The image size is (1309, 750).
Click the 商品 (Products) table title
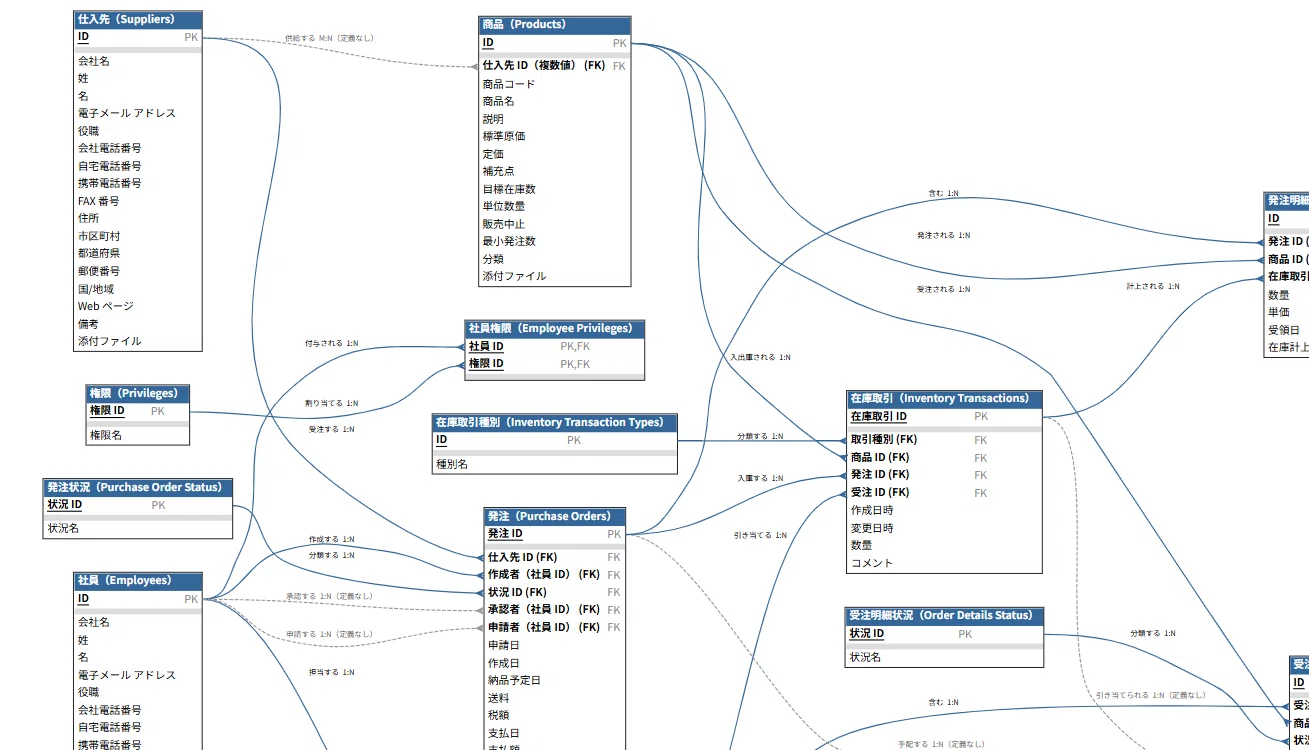[x=555, y=24]
